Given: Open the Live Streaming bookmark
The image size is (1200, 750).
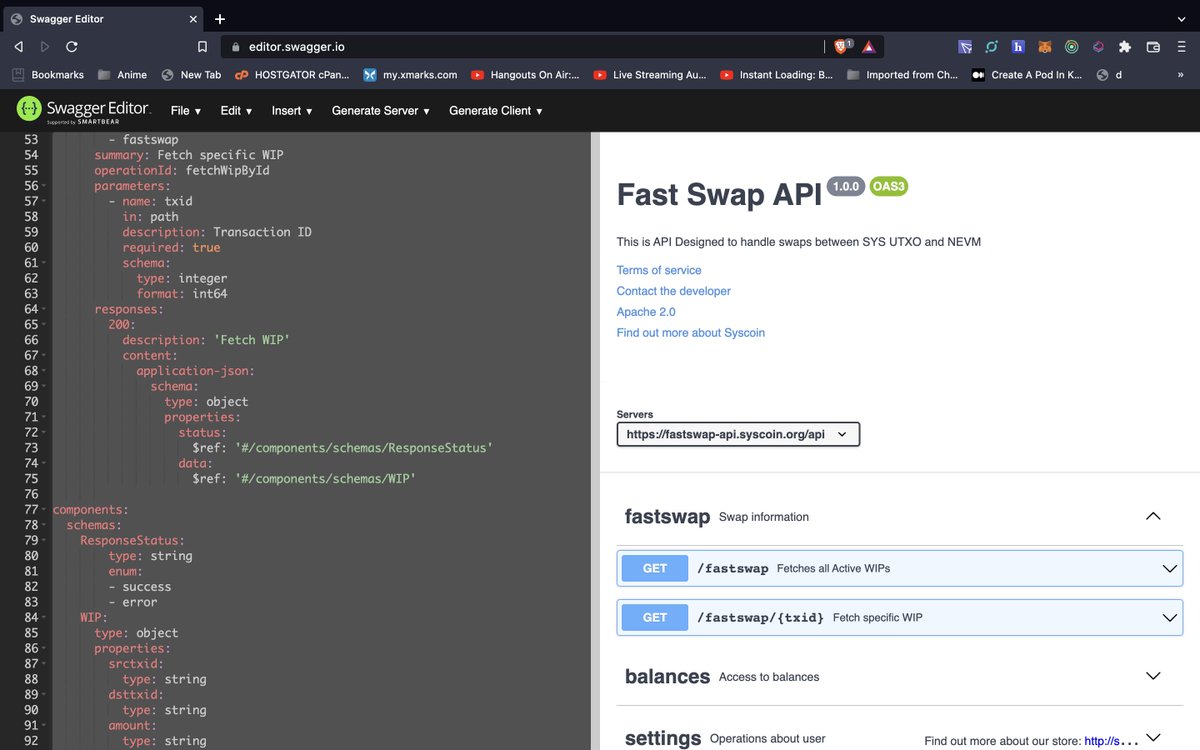Looking at the screenshot, I should (x=652, y=75).
